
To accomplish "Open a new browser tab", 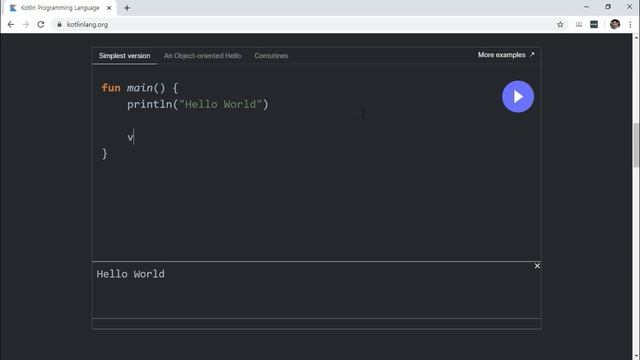I will [127, 8].
